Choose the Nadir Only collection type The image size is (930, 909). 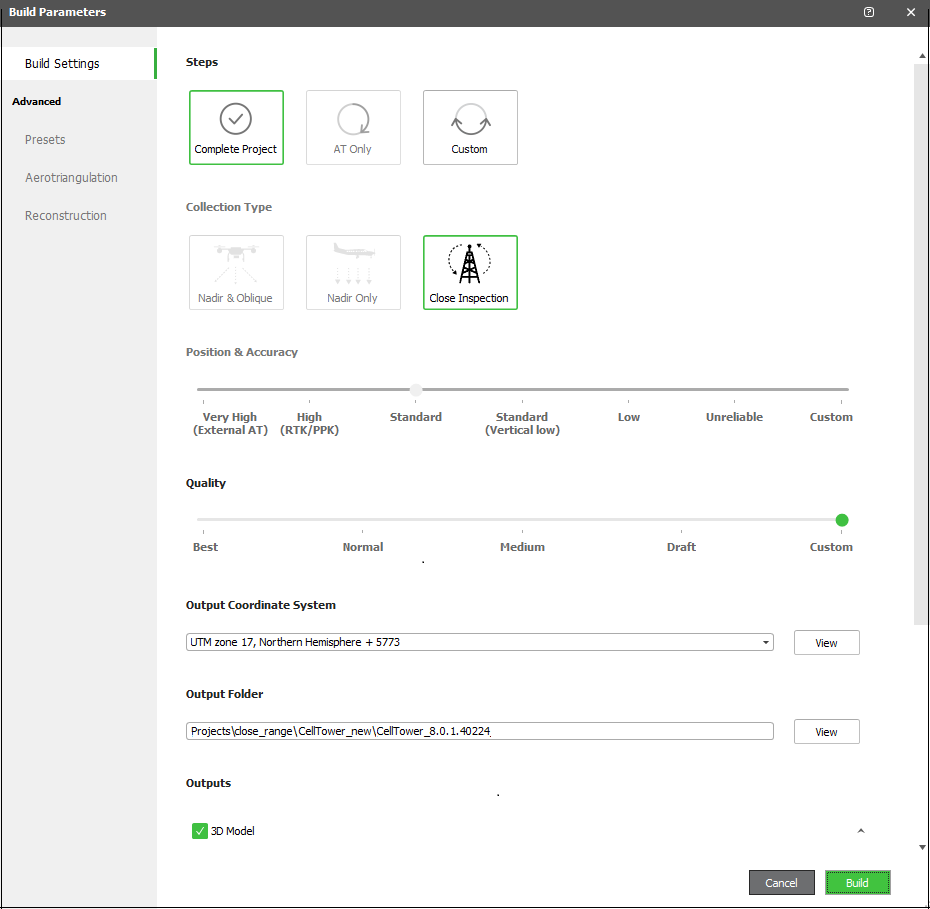[353, 272]
